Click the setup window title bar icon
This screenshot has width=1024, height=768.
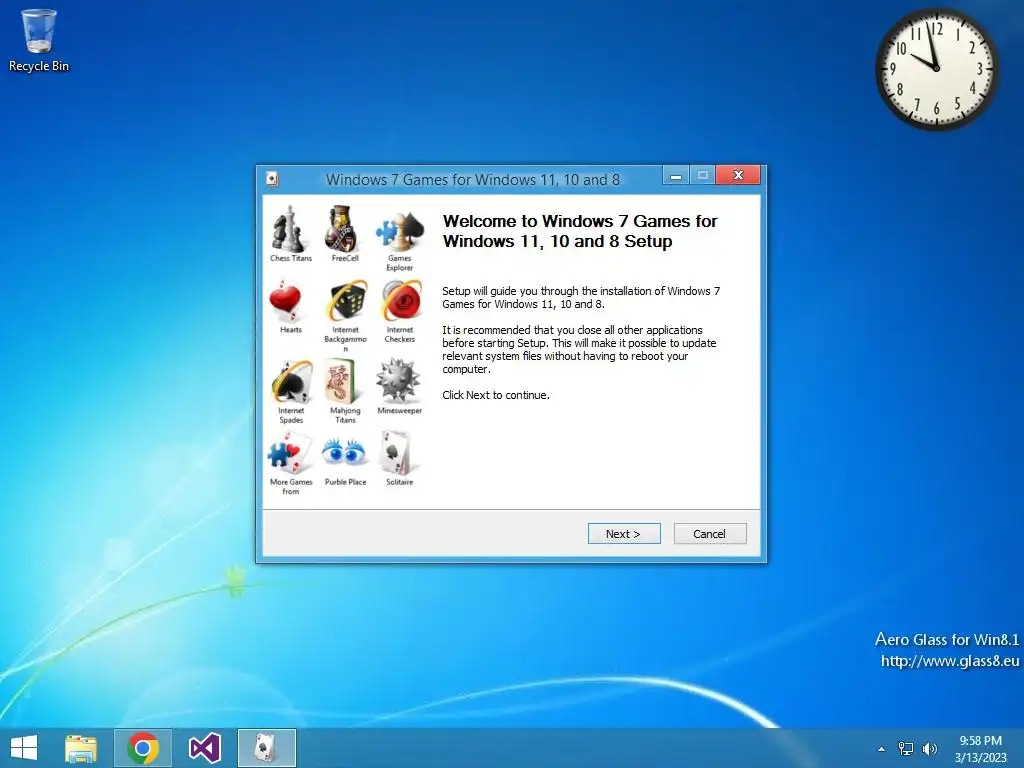click(x=272, y=179)
